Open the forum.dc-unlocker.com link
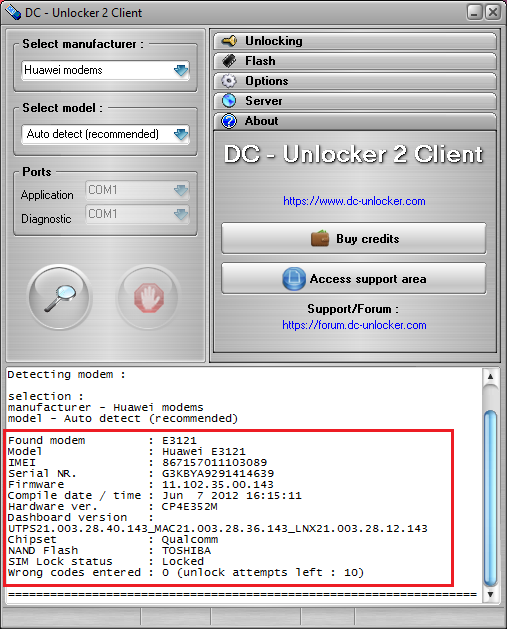Viewport: 507px width, 629px height. point(354,325)
